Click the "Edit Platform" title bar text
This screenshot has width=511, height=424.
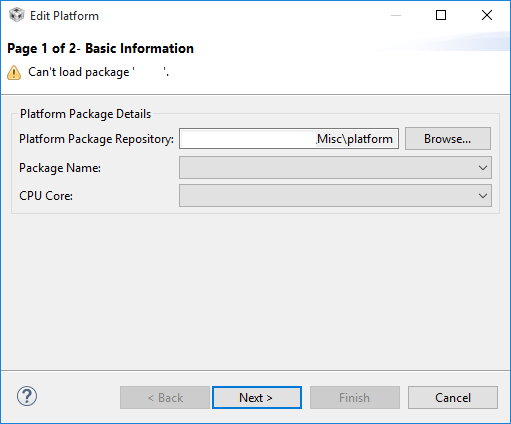pos(64,16)
